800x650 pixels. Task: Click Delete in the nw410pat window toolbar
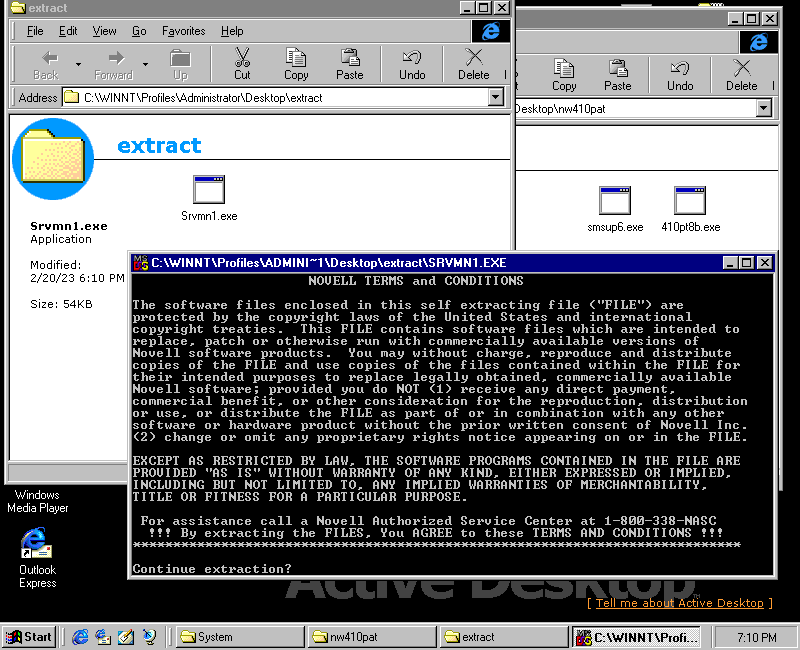click(x=741, y=76)
